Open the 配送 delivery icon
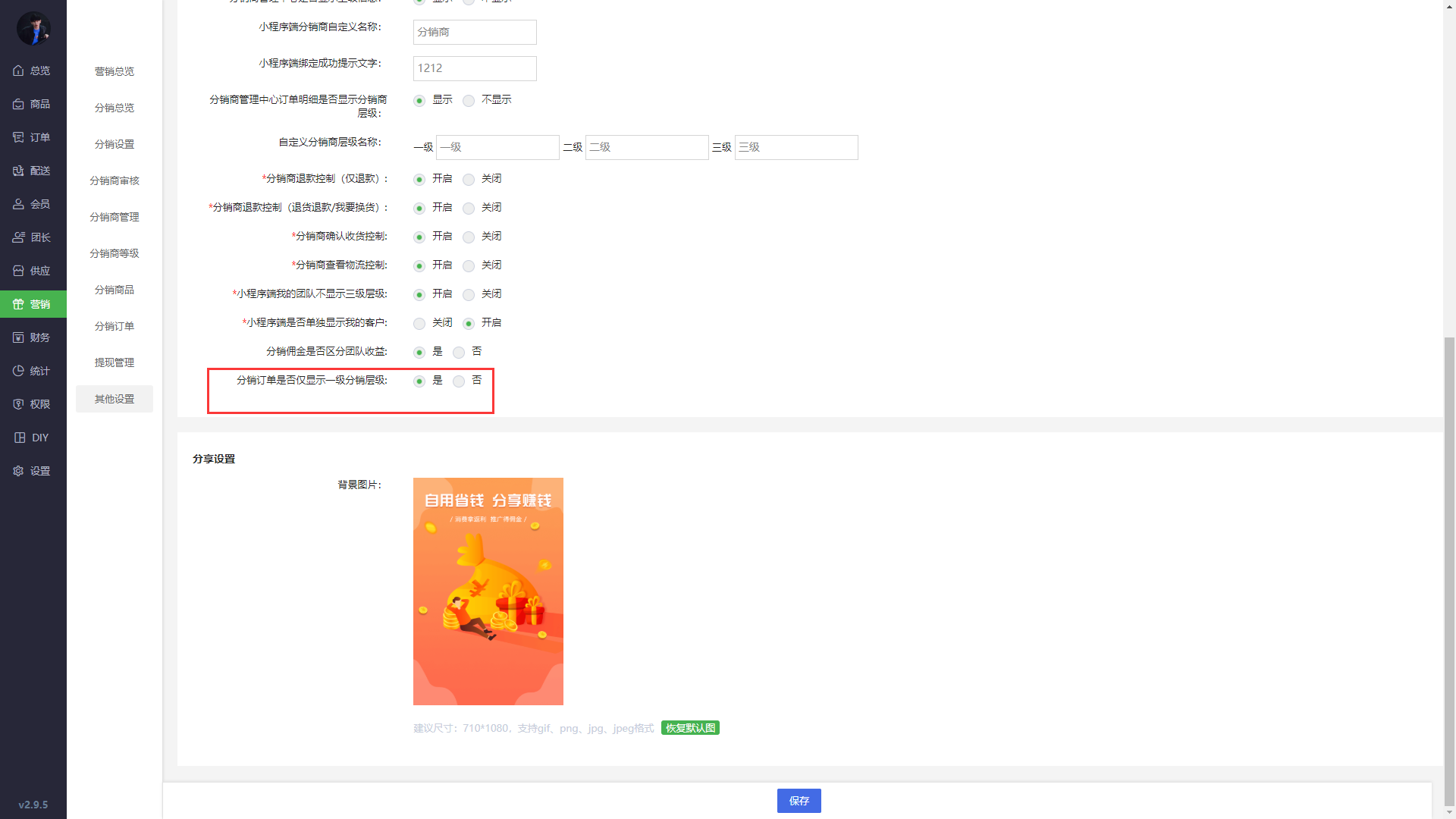The height and width of the screenshot is (819, 1456). (x=19, y=171)
